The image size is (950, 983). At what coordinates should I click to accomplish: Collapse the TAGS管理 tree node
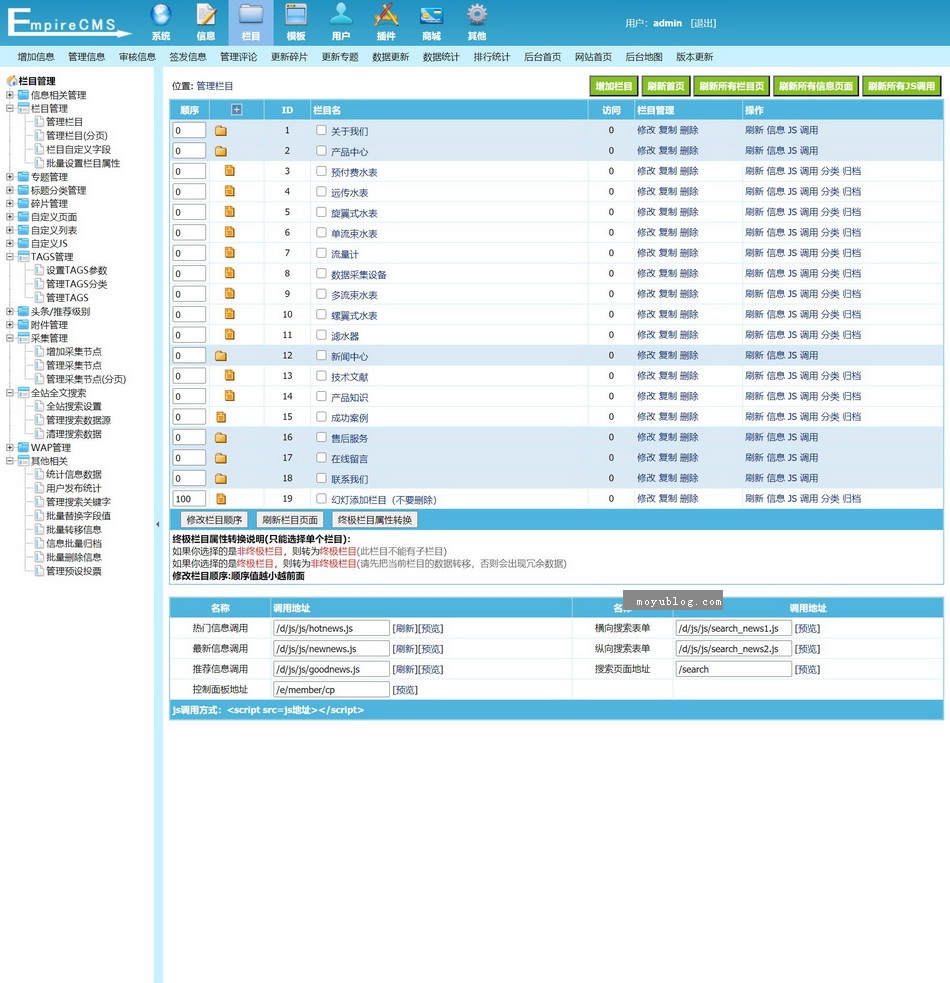(x=9, y=256)
